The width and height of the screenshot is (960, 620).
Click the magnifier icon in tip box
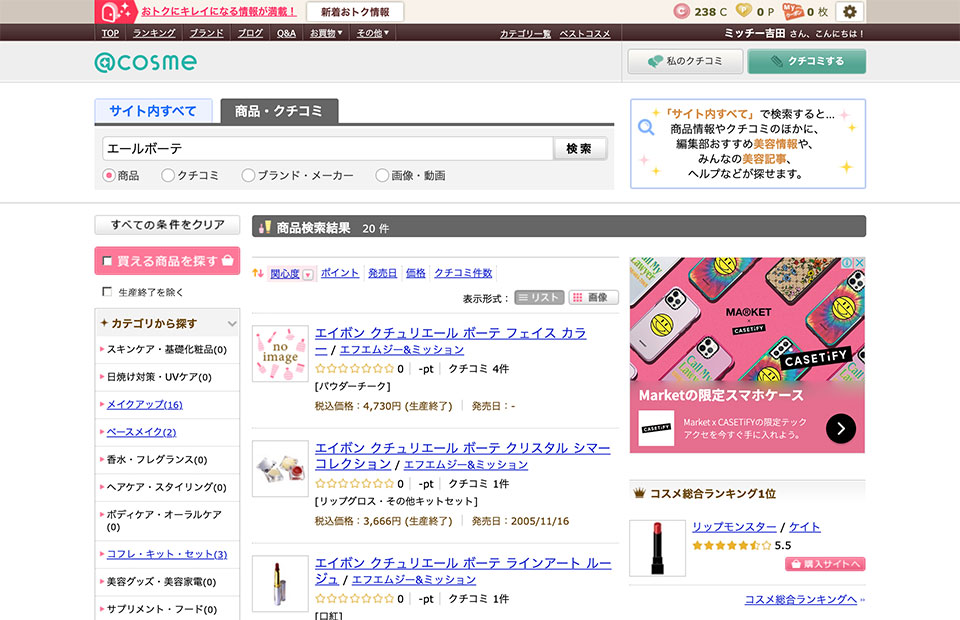[646, 127]
